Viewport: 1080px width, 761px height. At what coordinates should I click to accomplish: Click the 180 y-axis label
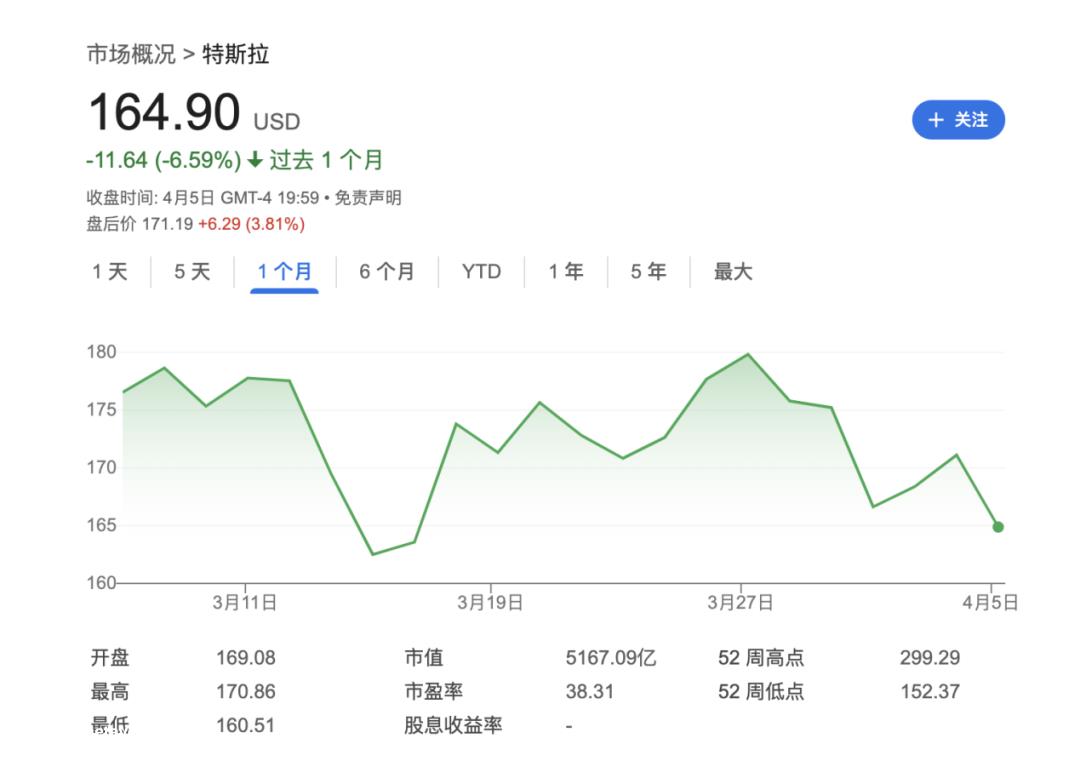pyautogui.click(x=101, y=352)
